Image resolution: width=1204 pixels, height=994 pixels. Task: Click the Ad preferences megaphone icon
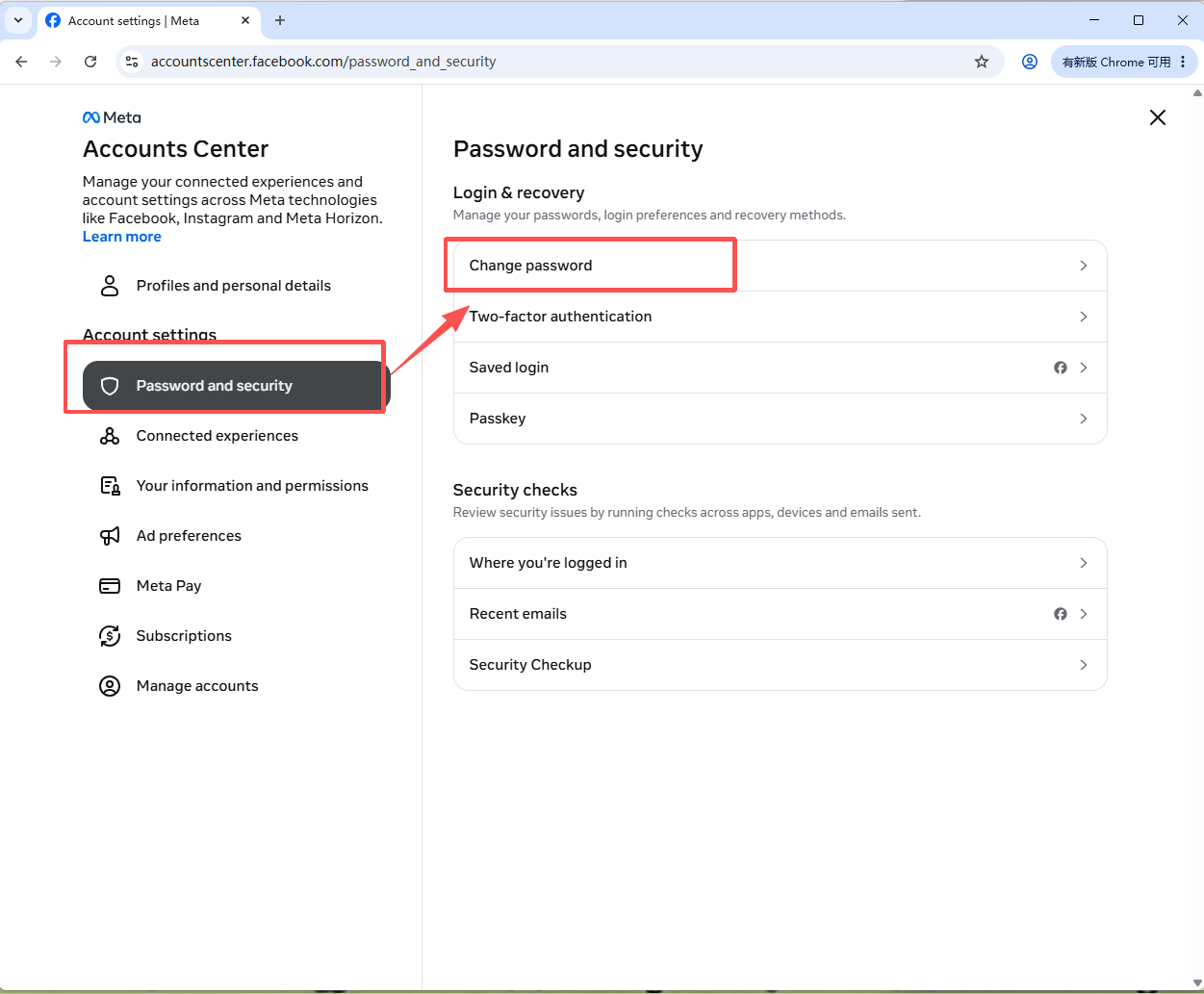point(110,536)
